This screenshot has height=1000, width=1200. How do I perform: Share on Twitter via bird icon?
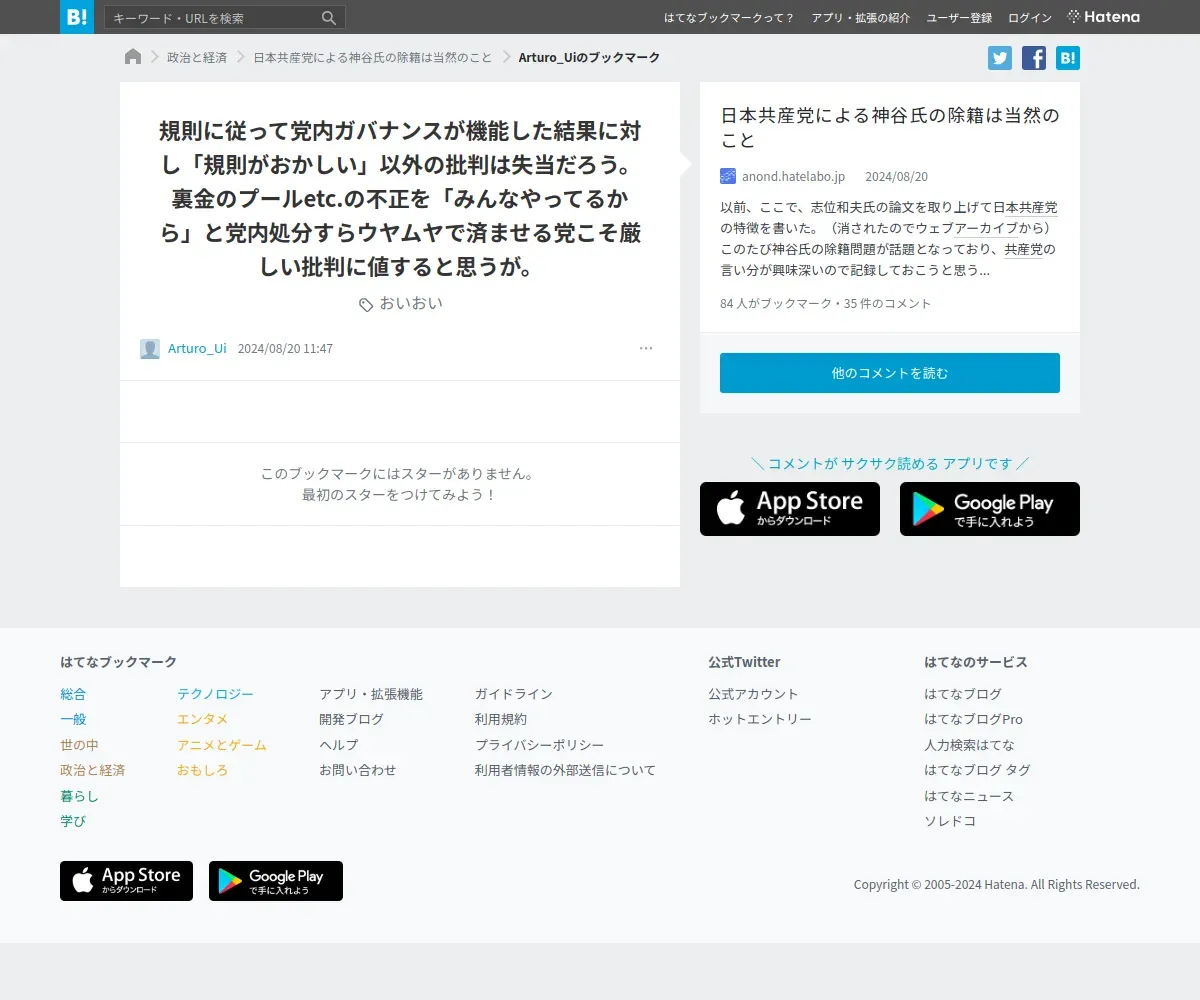pyautogui.click(x=1000, y=58)
